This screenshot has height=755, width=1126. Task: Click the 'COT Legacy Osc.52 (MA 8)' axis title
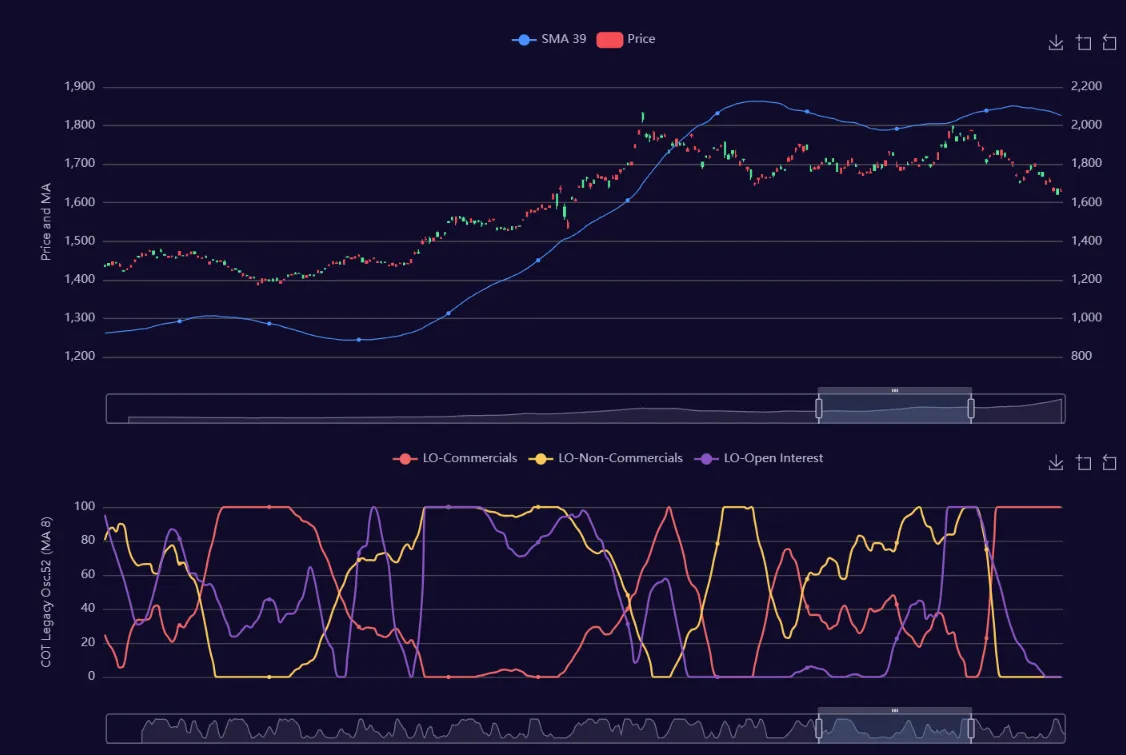click(46, 592)
